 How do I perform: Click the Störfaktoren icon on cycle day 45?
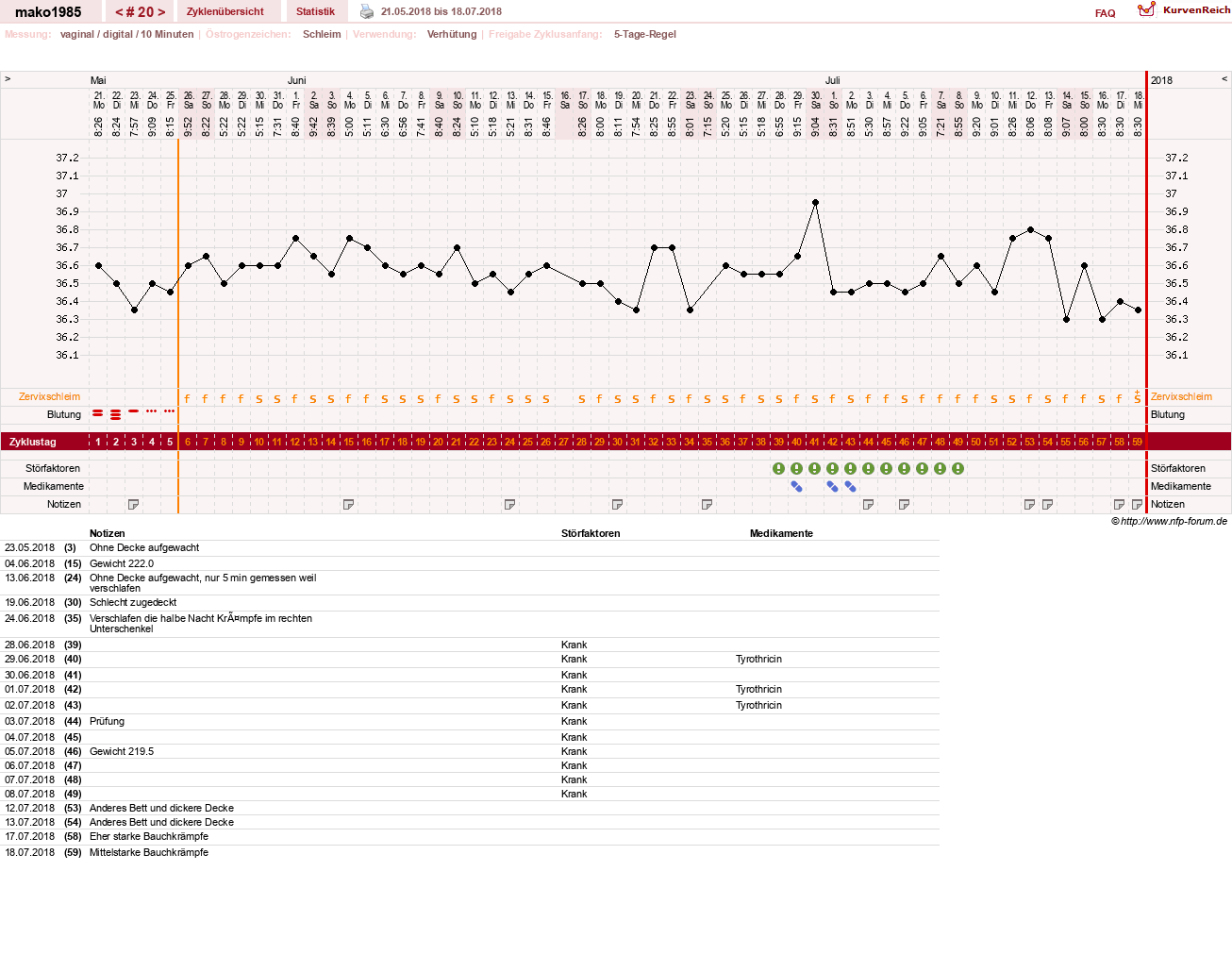tap(887, 469)
